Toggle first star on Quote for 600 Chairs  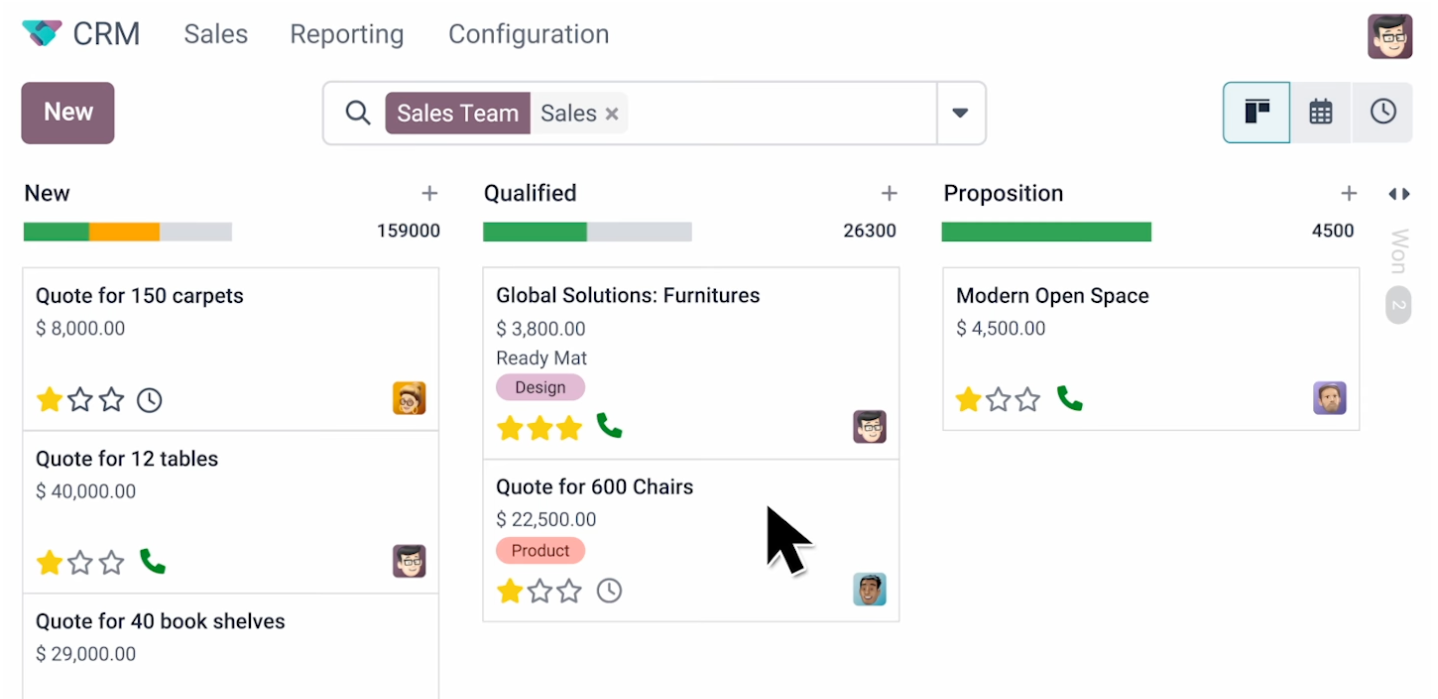coord(510,591)
